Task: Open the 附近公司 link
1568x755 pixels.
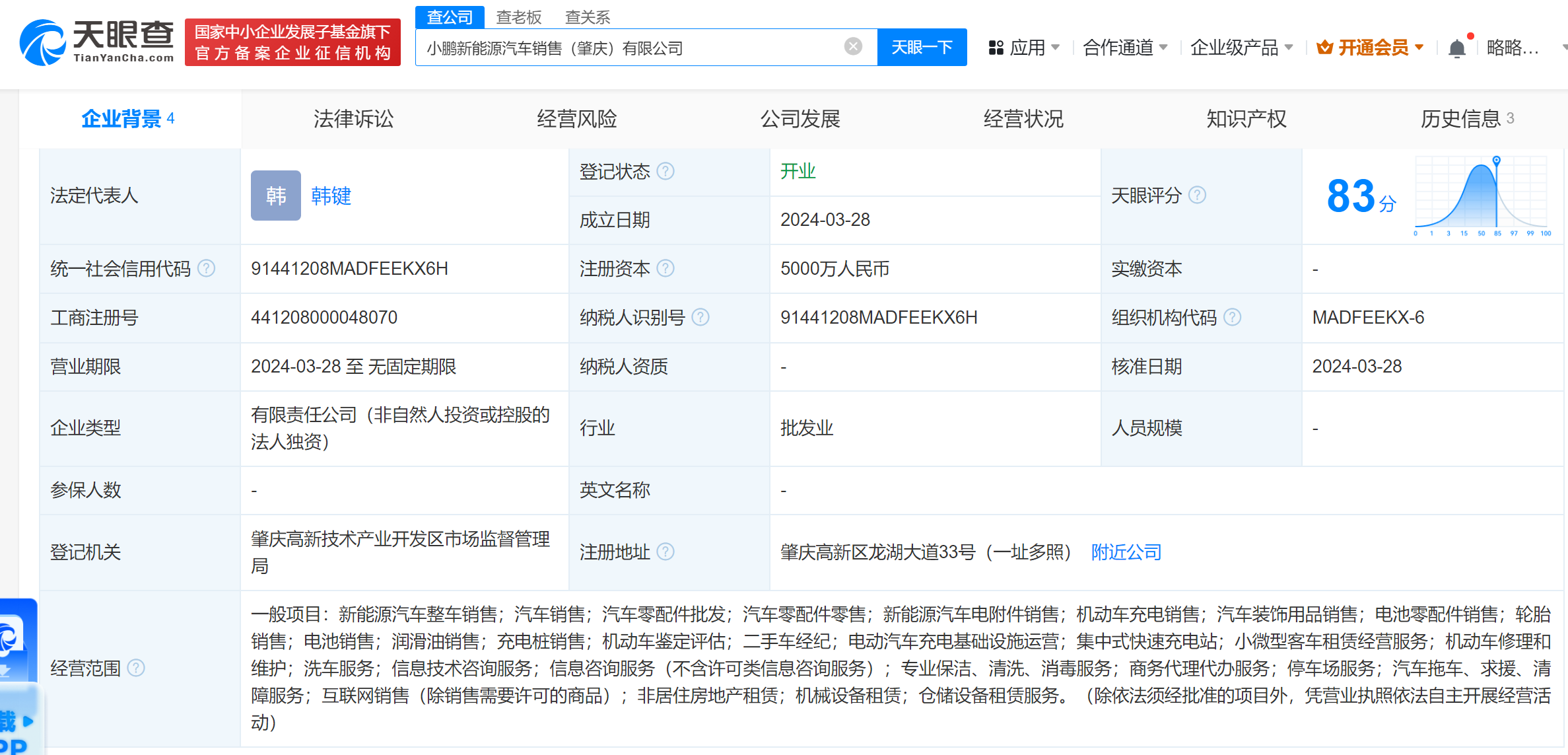Action: (1126, 552)
